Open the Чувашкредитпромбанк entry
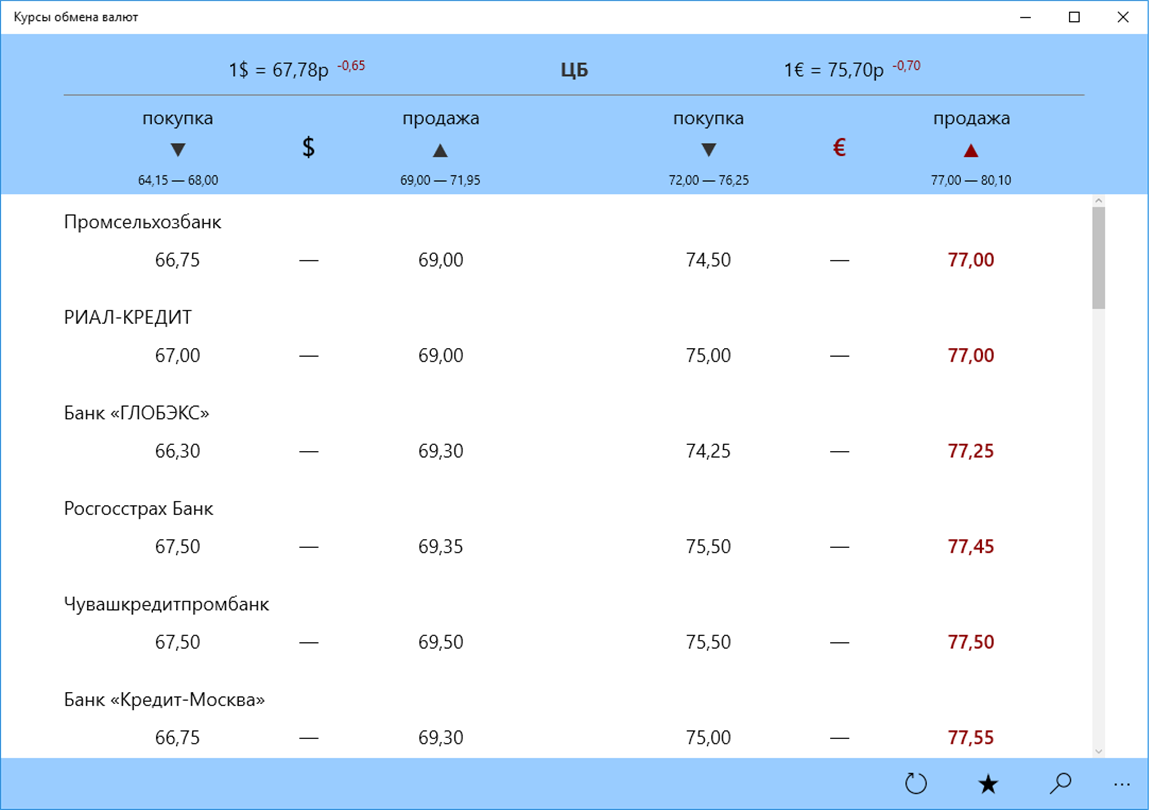 (166, 605)
